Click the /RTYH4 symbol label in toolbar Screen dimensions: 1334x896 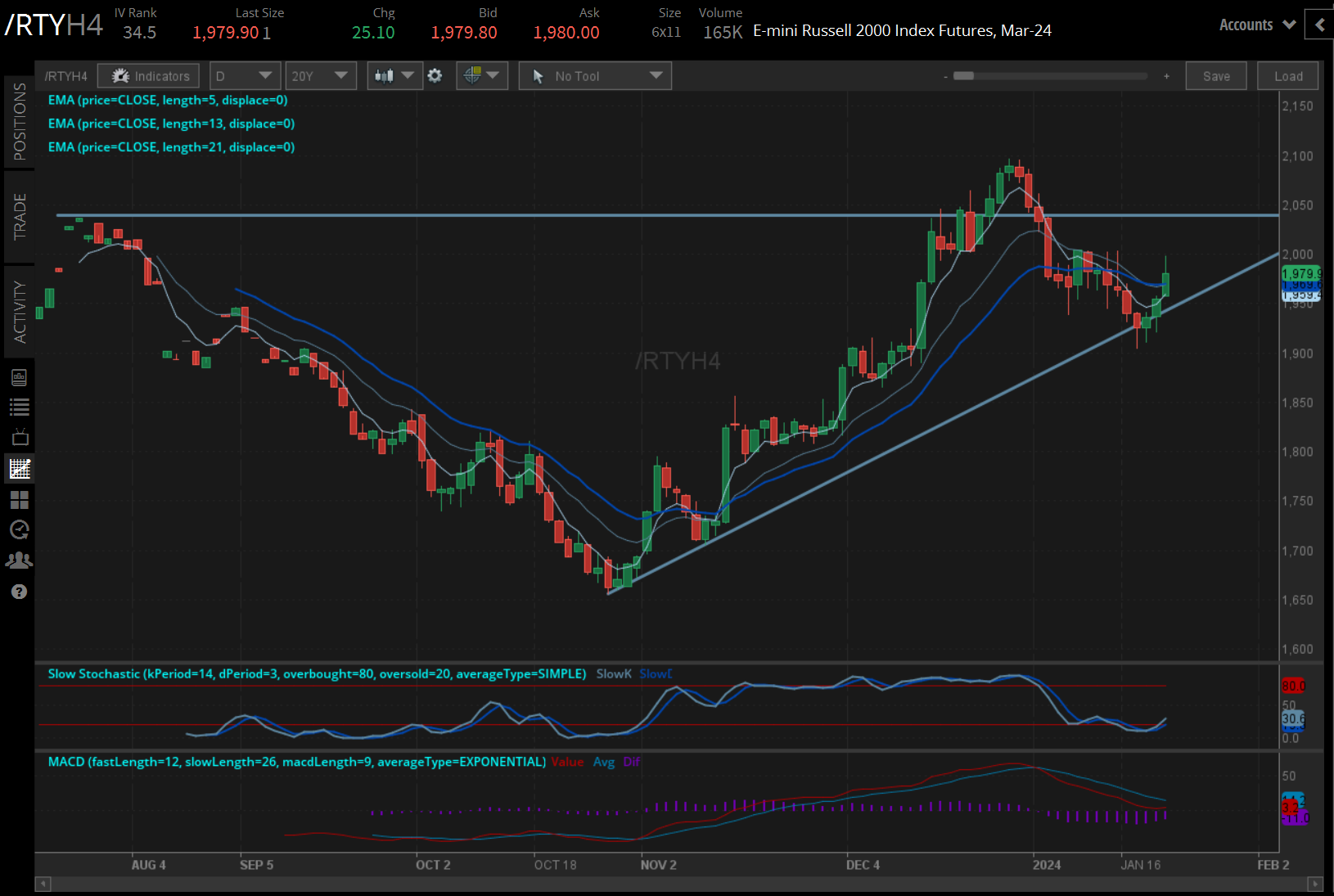pos(65,76)
